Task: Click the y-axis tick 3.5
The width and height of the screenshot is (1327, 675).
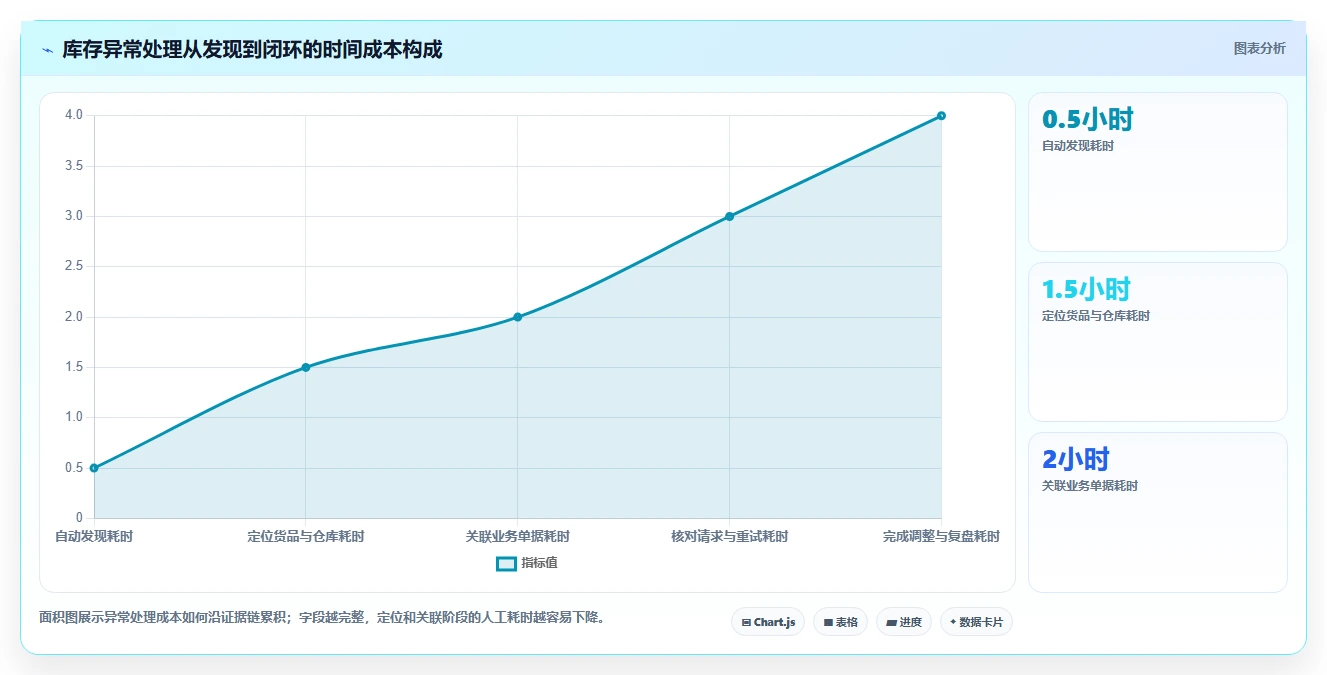Action: coord(74,166)
